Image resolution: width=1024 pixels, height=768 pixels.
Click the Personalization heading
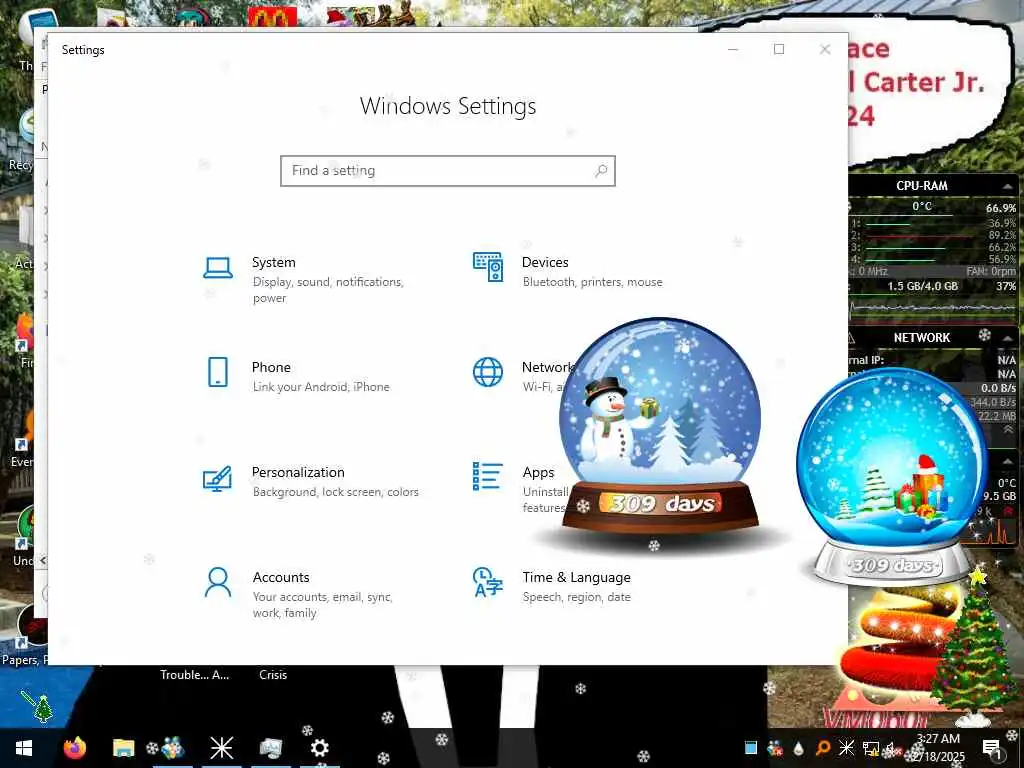tap(298, 472)
